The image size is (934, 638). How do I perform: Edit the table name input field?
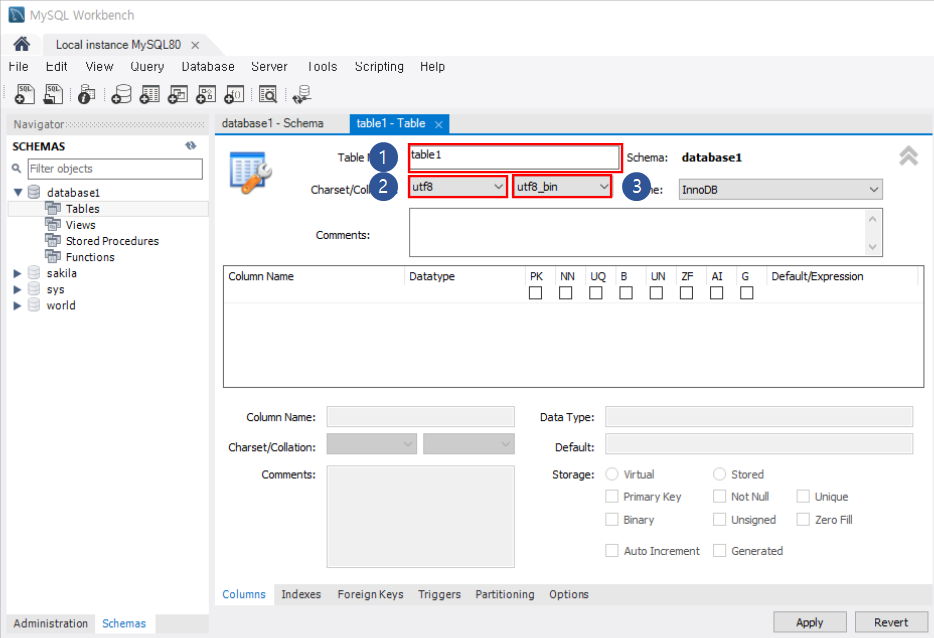(514, 157)
